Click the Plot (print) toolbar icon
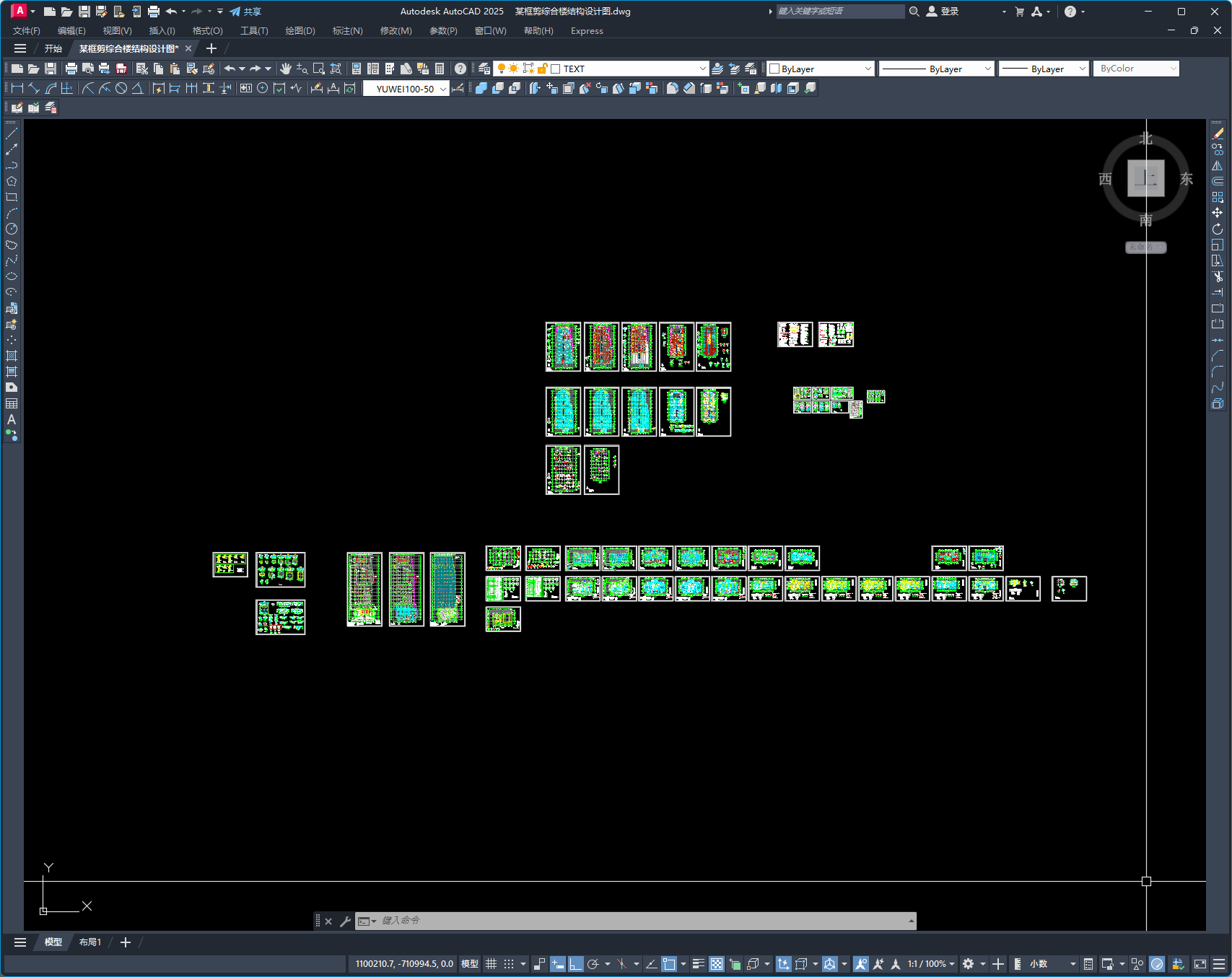Viewport: 1232px width, 977px height. pos(71,69)
